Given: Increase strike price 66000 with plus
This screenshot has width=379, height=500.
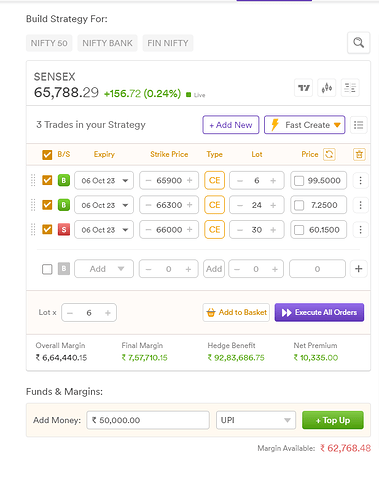Looking at the screenshot, I should 190,230.
